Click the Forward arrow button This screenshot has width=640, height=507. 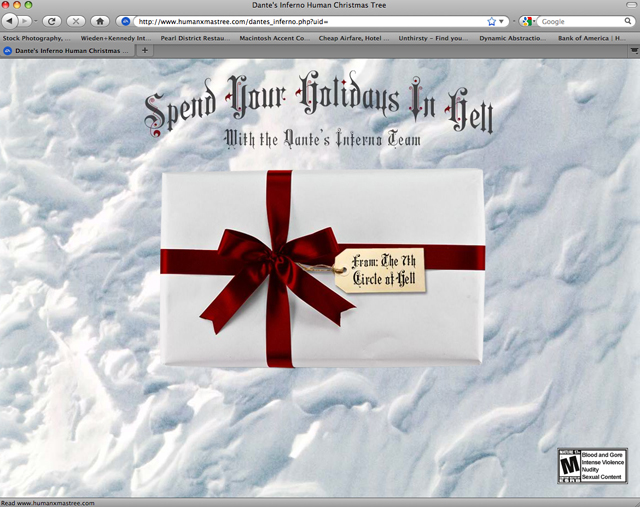point(25,21)
